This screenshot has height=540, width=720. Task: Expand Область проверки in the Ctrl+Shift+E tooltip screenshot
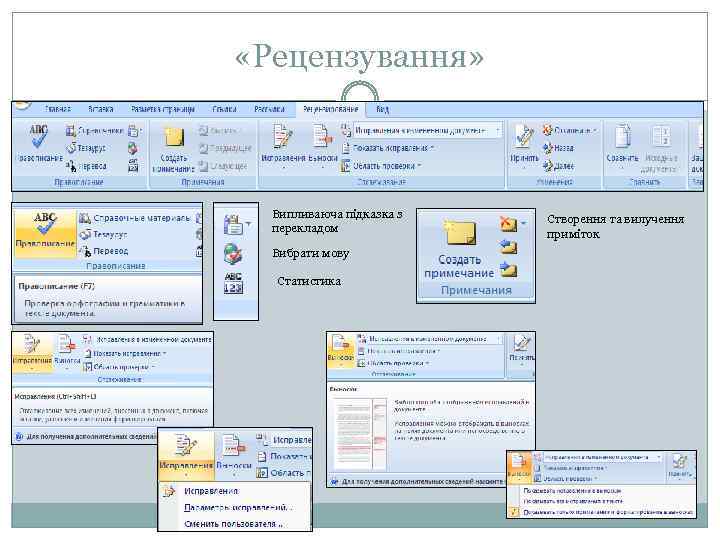(119, 367)
